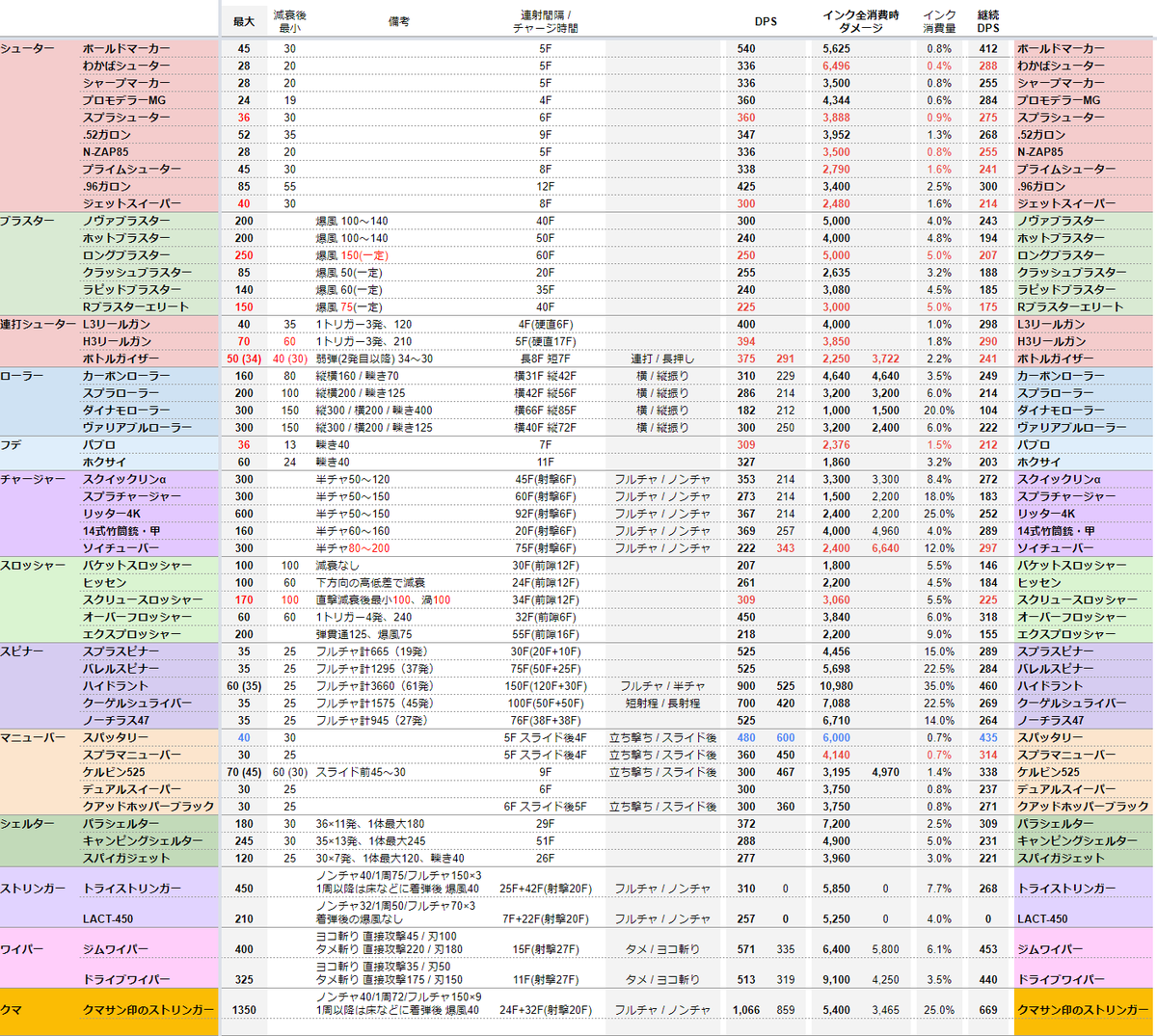The width and height of the screenshot is (1157, 1036).
Task: Click the スピナー category cell
Action: click(x=22, y=651)
